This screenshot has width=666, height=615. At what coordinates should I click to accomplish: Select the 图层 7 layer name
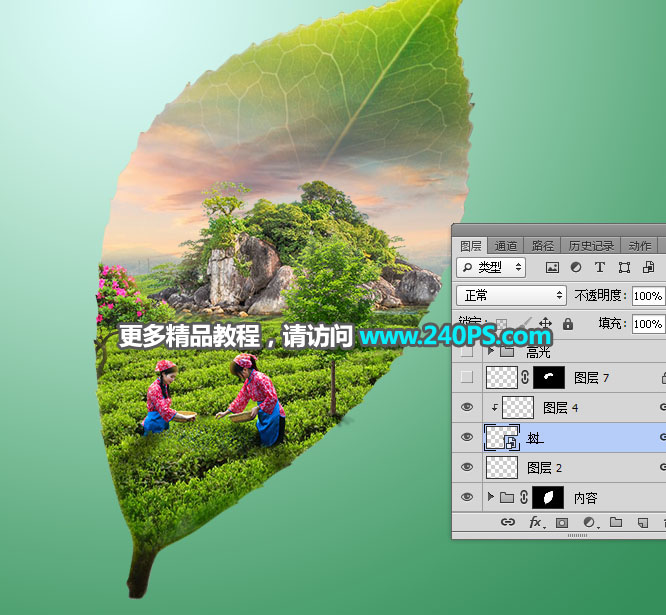pos(591,378)
